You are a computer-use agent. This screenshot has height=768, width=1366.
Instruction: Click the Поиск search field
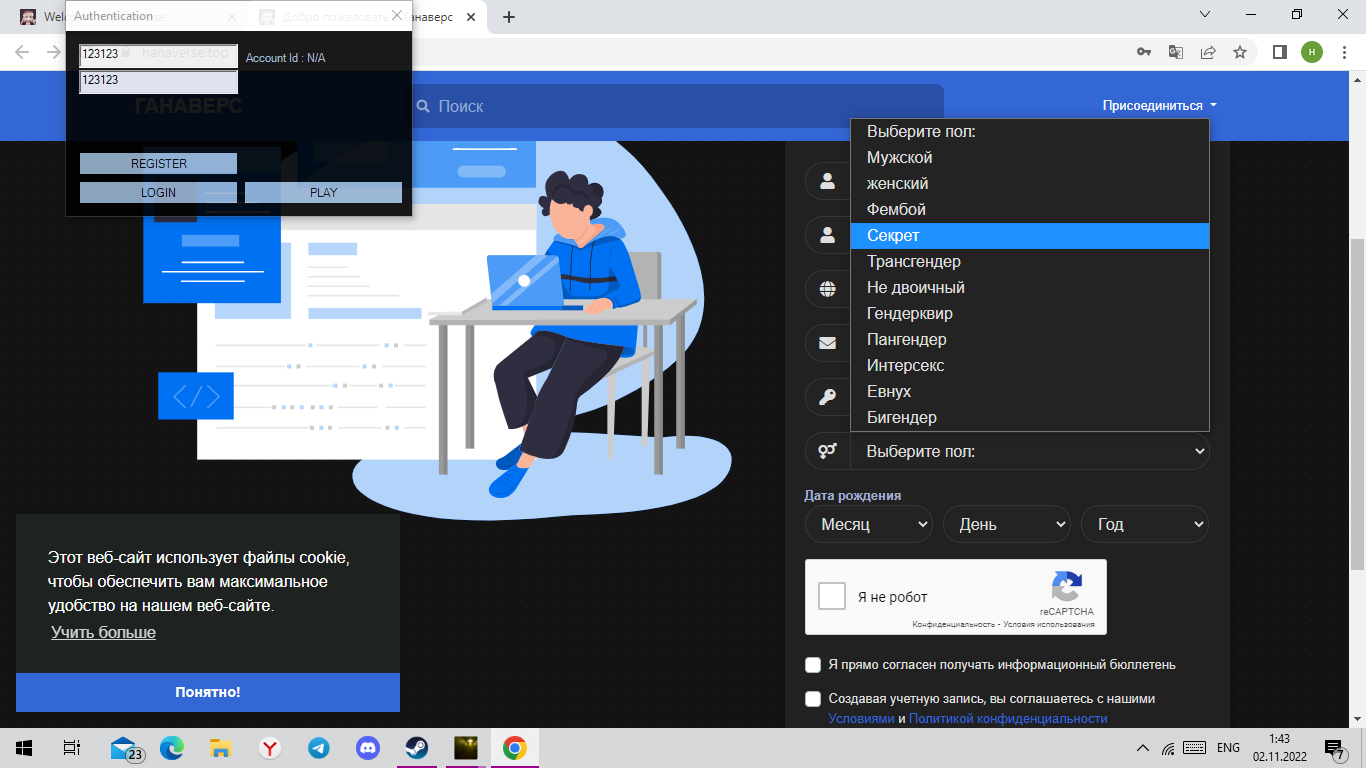tap(680, 106)
